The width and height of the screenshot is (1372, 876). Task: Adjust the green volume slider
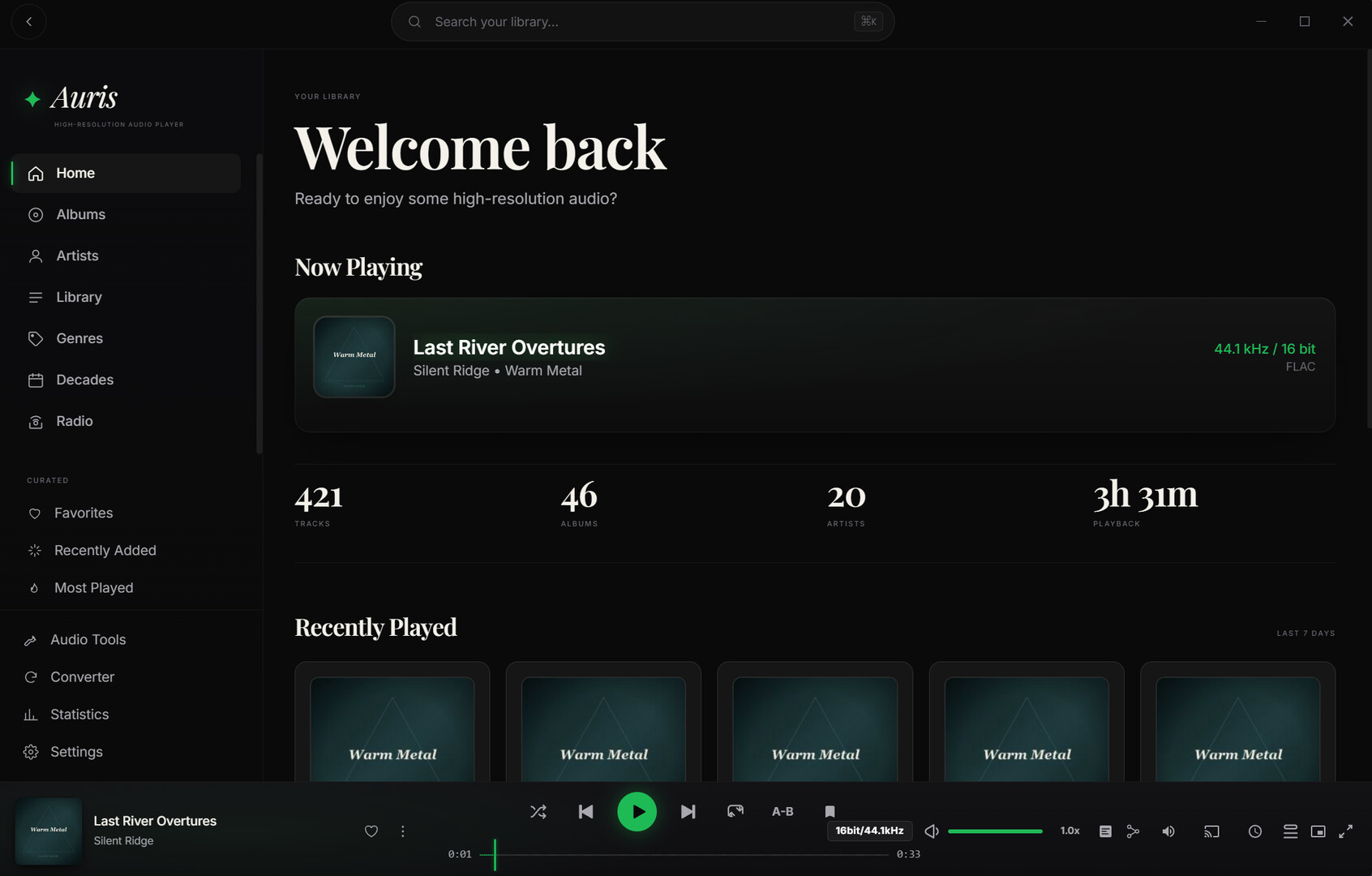[995, 831]
